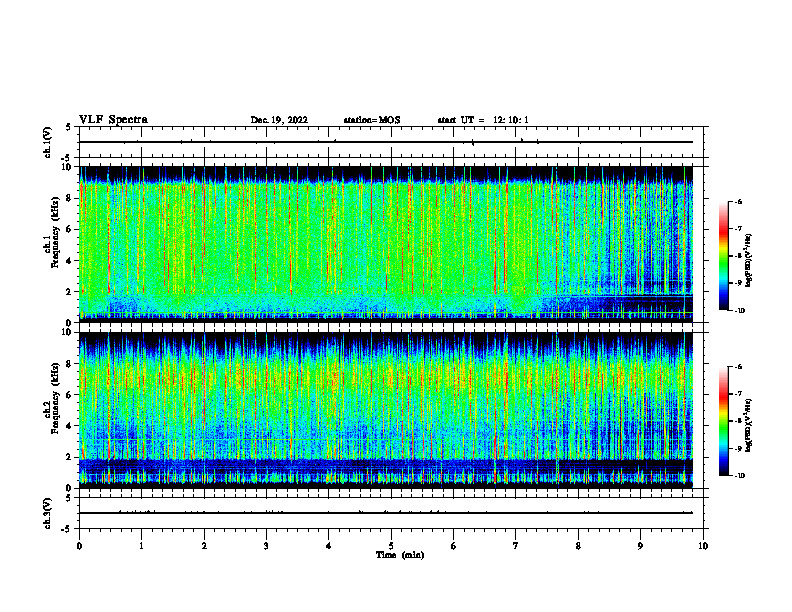The image size is (792, 612).
Task: Click the ch.1 colorbar log(PSD) label
Action: [x=749, y=261]
